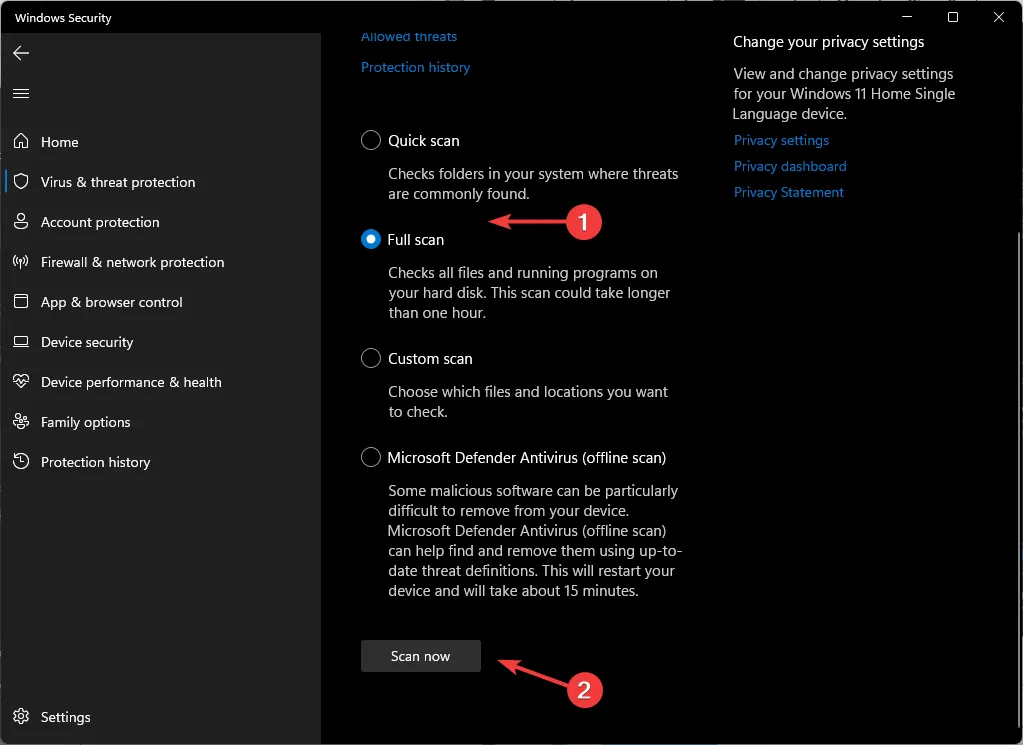Click the Home house icon
Viewport: 1023px width, 745px height.
21,141
